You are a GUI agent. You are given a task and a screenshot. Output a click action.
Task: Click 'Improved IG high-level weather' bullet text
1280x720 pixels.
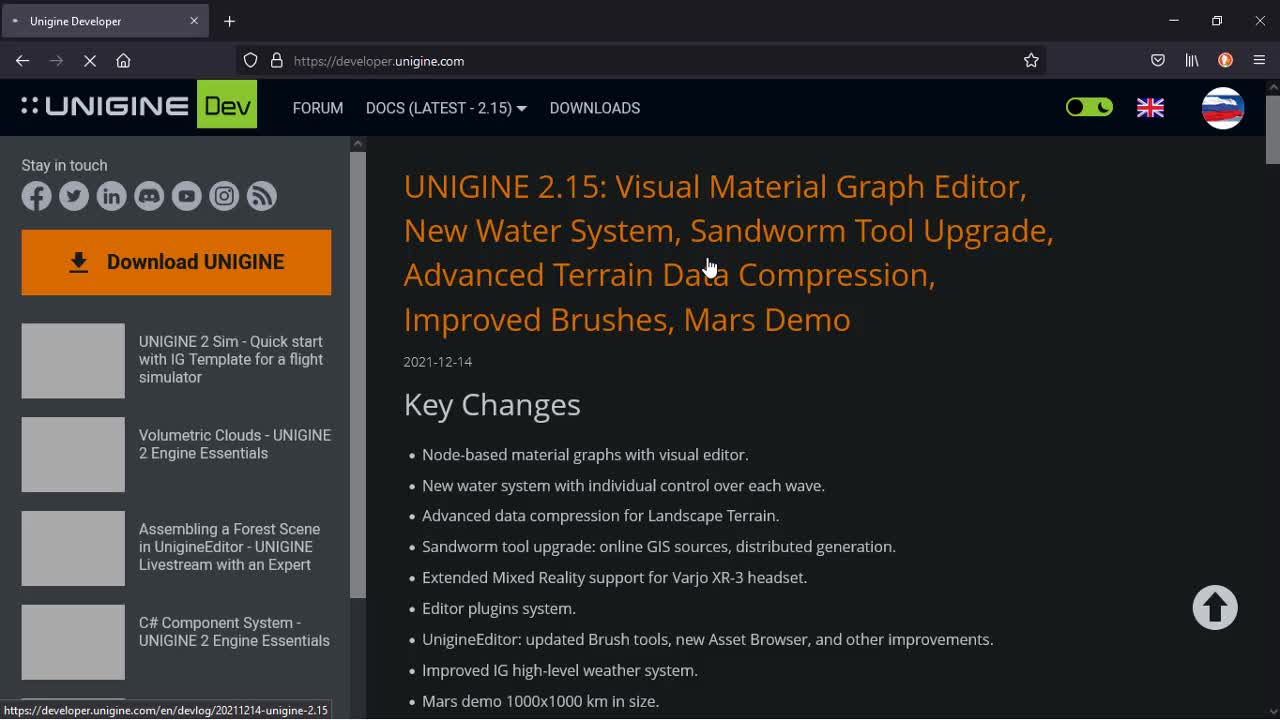pyautogui.click(x=560, y=670)
